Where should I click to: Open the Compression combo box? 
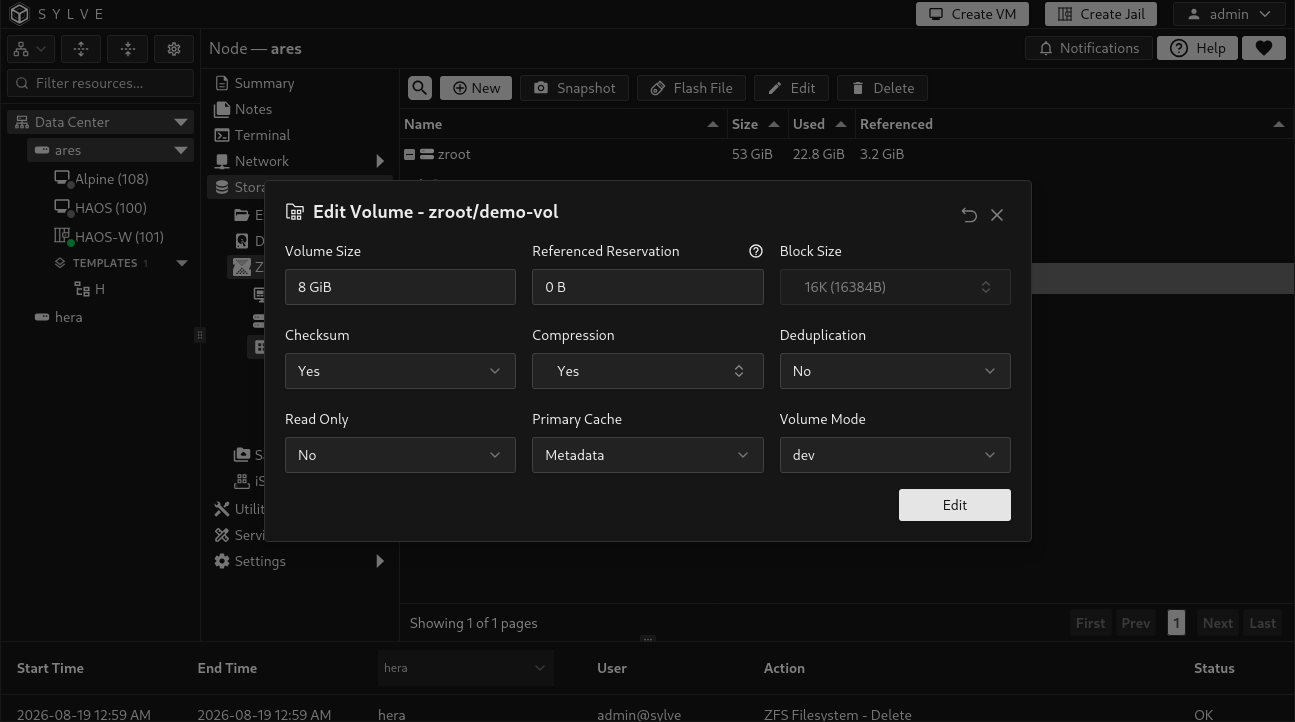tap(647, 371)
